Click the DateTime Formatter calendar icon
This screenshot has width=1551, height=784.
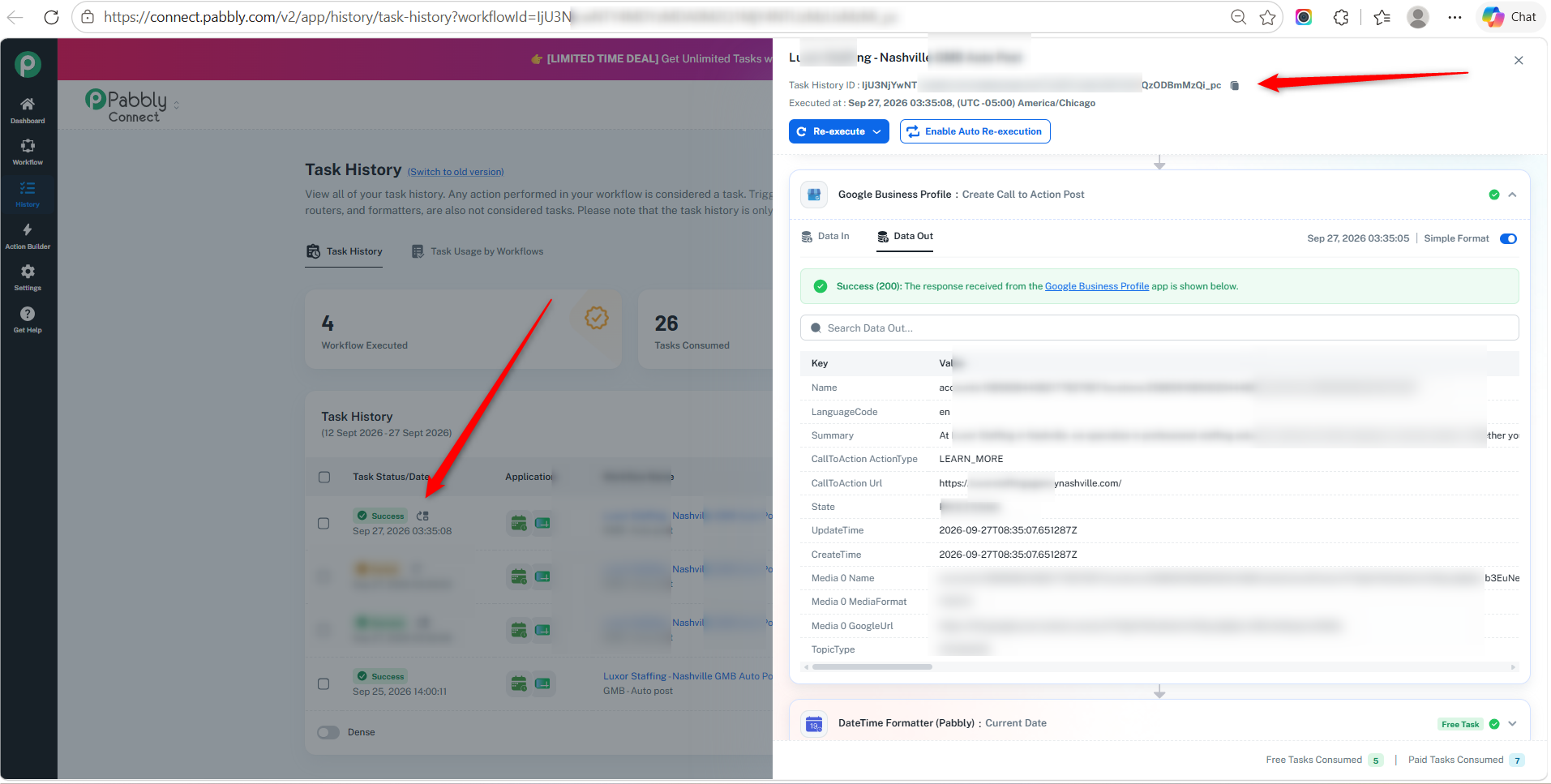point(814,723)
